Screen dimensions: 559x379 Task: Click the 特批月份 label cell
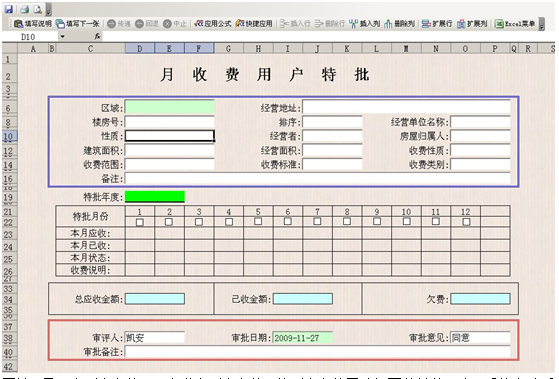pyautogui.click(x=91, y=216)
